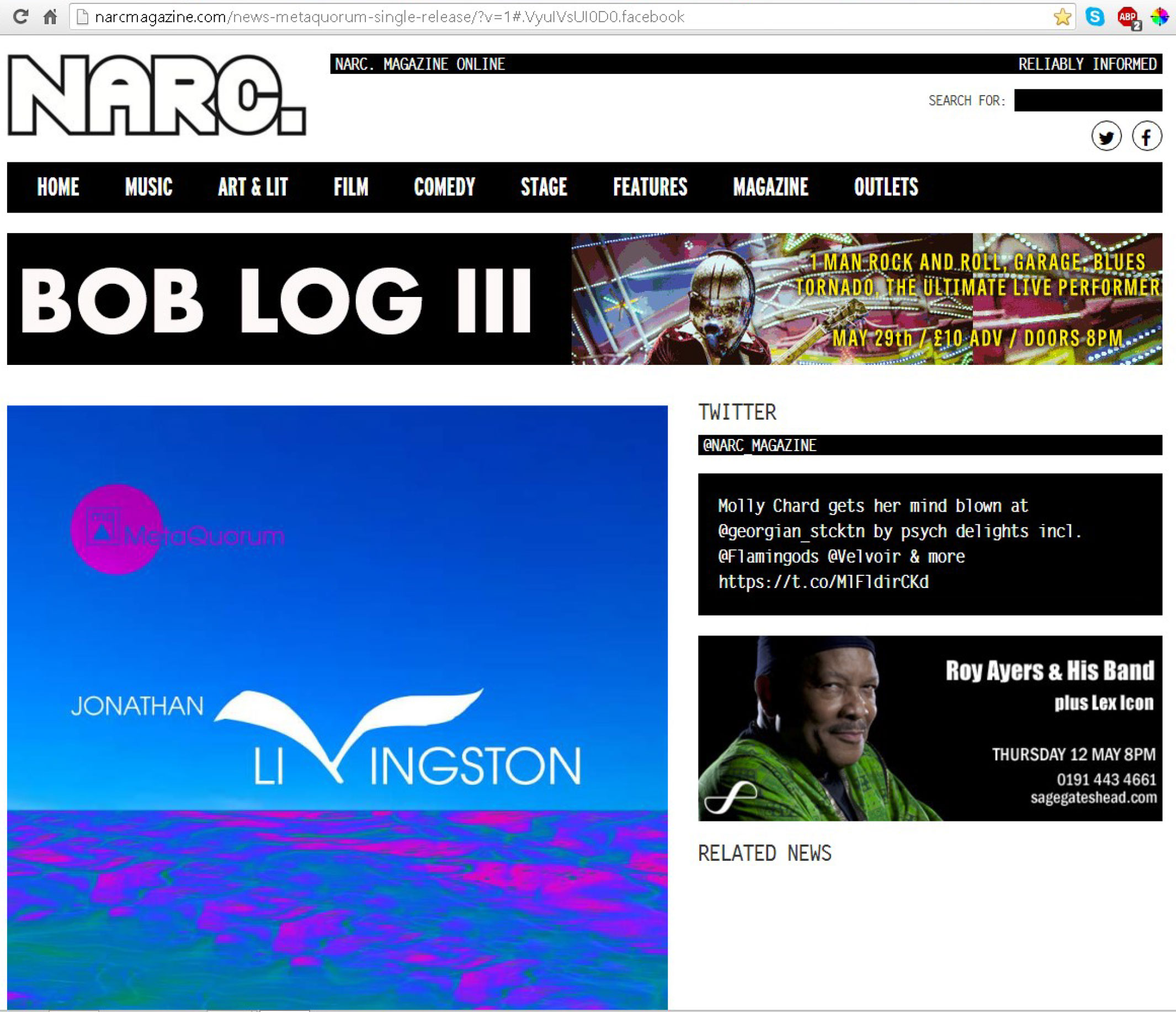
Task: Open the COMEDY section
Action: 444,187
